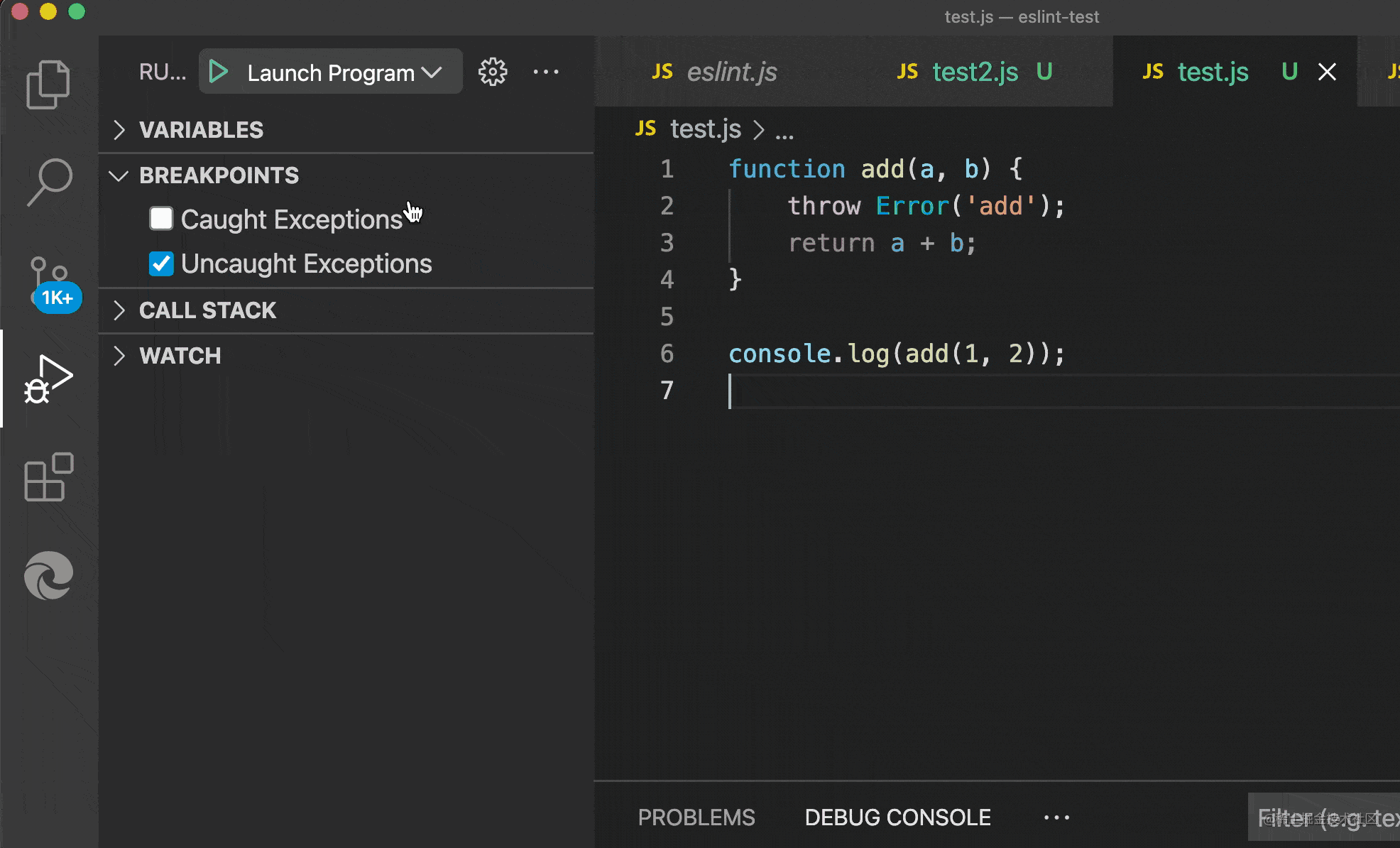This screenshot has height=848, width=1400.
Task: Open debug view more actions ellipsis
Action: 545,72
